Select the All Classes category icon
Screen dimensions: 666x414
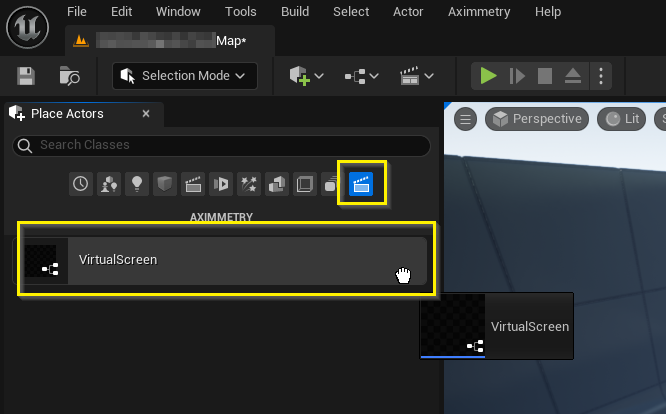330,184
